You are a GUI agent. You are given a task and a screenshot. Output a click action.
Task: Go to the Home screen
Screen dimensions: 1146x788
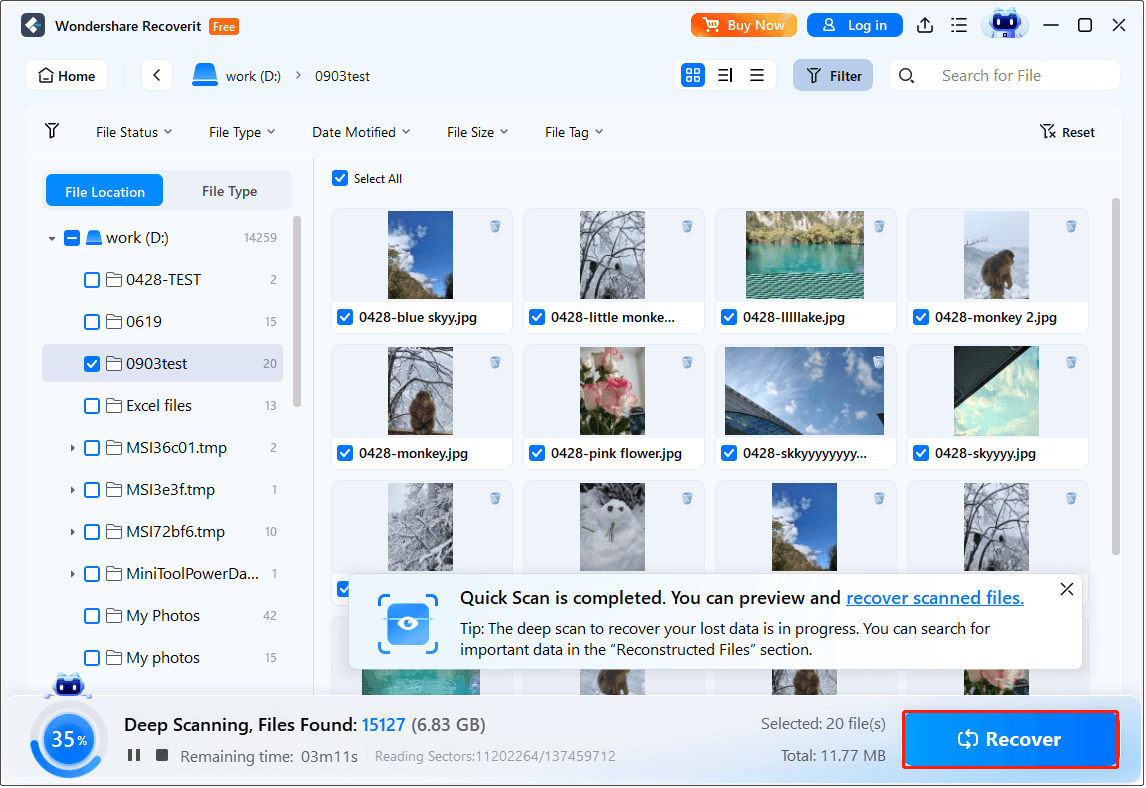(67, 75)
